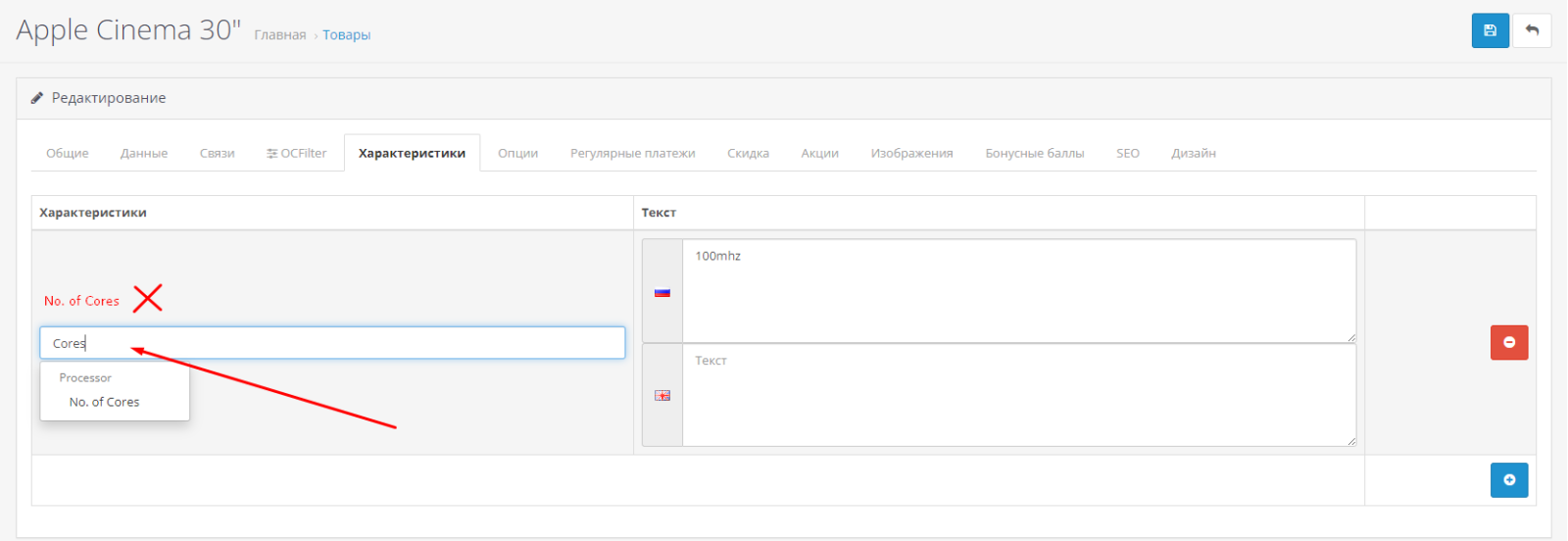Click the Processor group in autocomplete
The image size is (1568, 541).
(x=85, y=377)
